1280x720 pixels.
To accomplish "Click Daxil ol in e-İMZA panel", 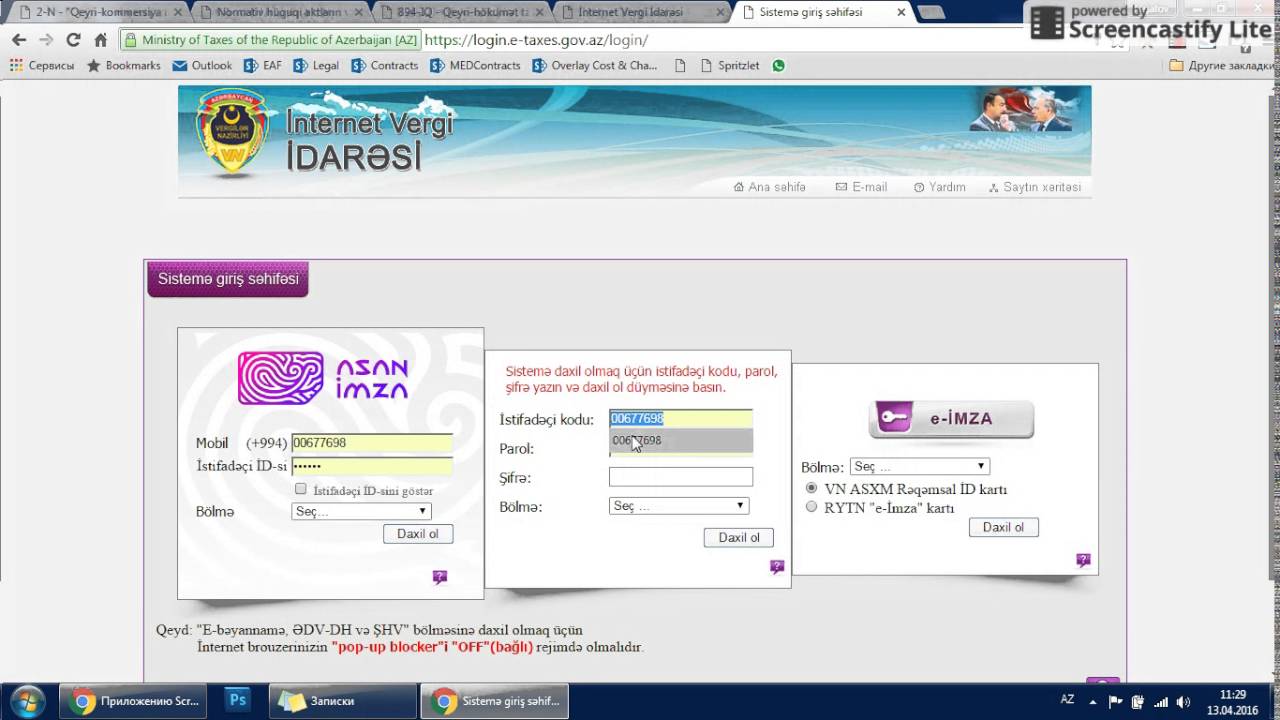I will tap(1003, 527).
